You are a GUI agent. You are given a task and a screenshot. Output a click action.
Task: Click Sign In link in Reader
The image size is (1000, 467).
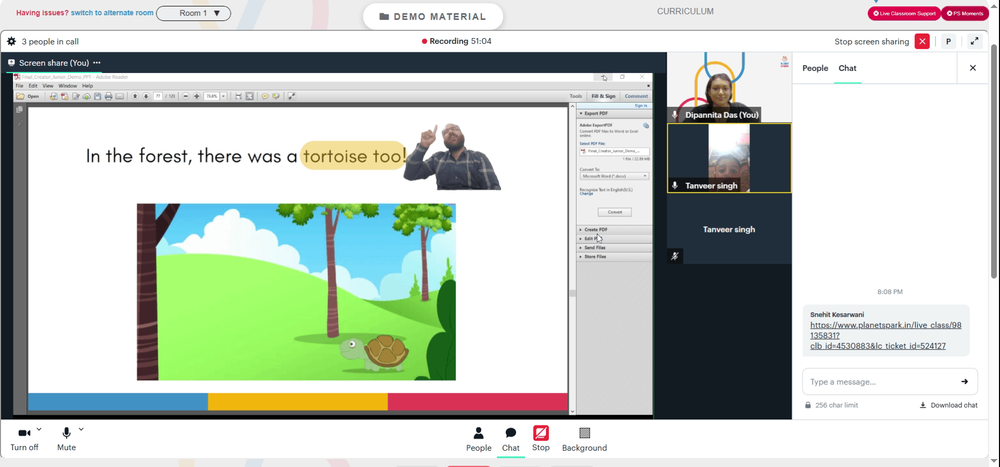[x=641, y=105]
